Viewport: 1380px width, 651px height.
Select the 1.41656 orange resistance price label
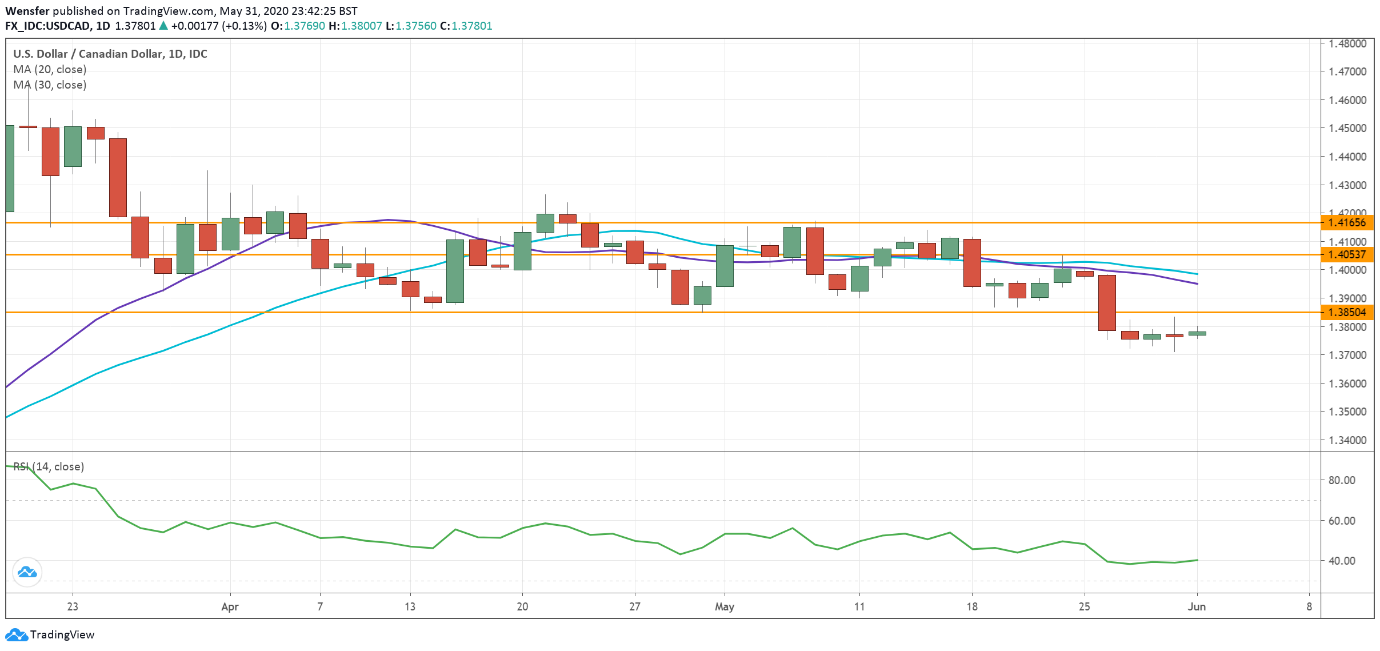click(x=1345, y=224)
